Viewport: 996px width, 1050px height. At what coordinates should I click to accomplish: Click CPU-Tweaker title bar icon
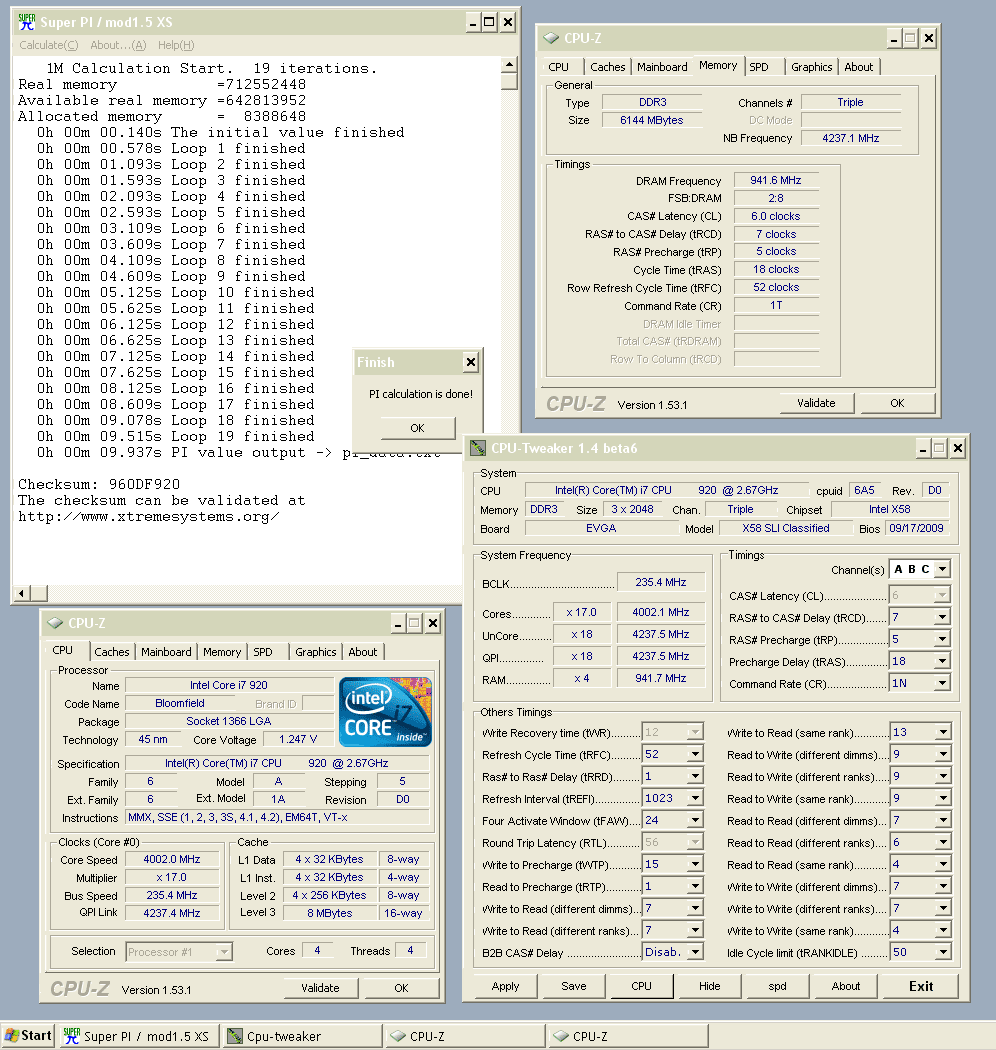pyautogui.click(x=478, y=448)
